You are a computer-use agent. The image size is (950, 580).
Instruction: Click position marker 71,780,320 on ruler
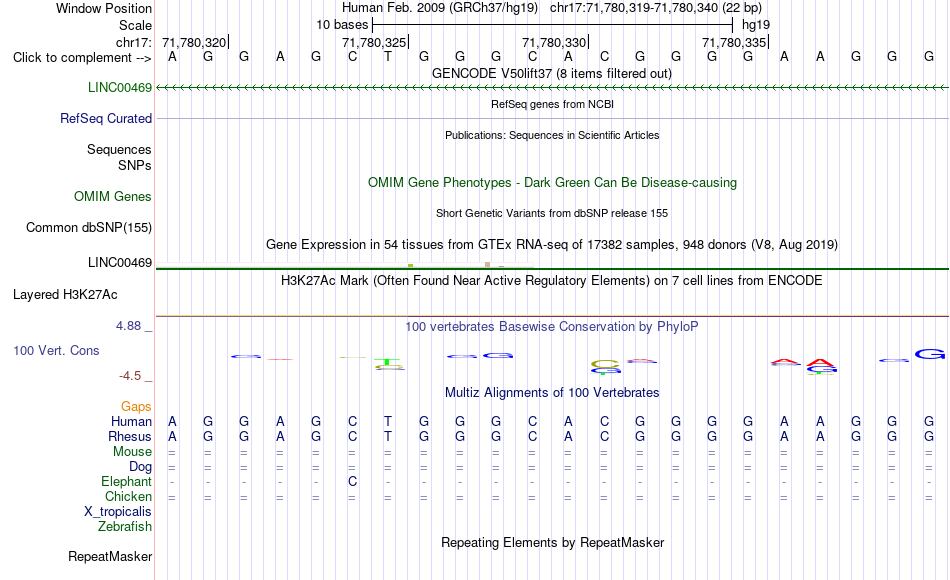pos(194,42)
